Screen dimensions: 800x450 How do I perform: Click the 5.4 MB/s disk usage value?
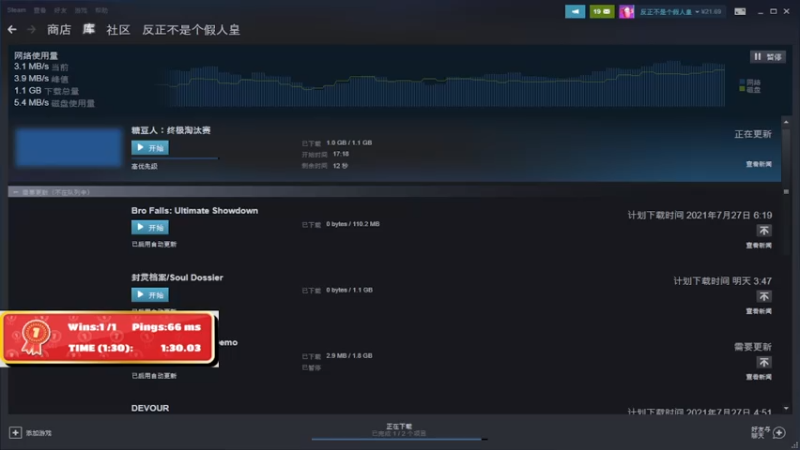click(31, 103)
